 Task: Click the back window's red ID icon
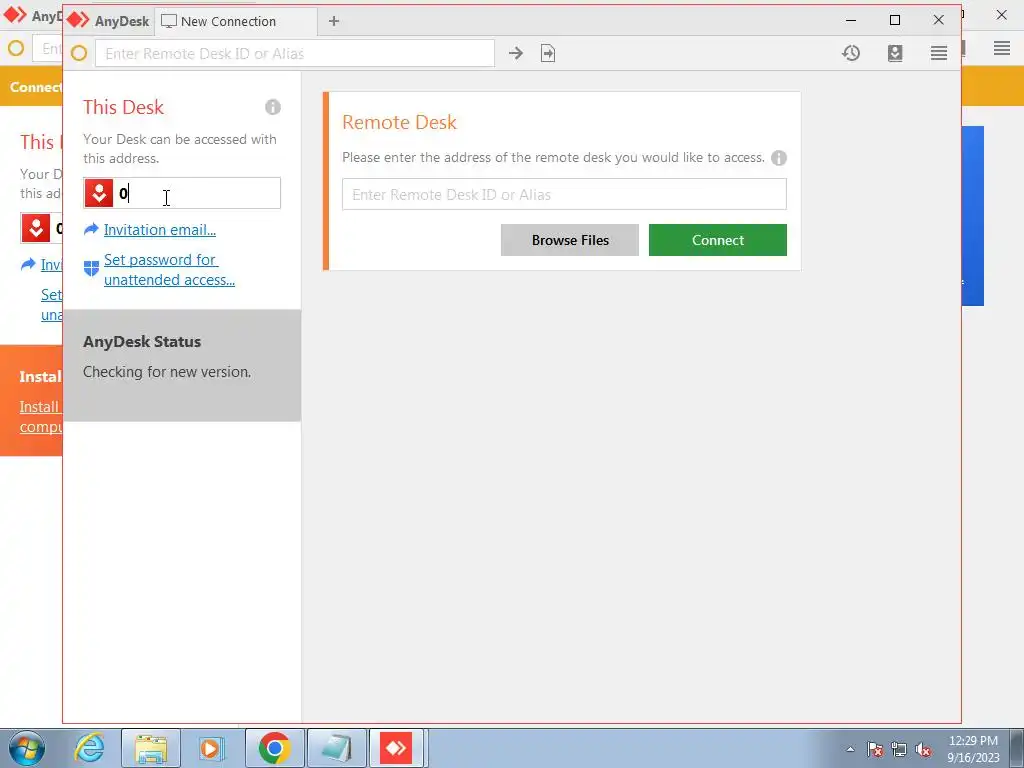tap(36, 228)
